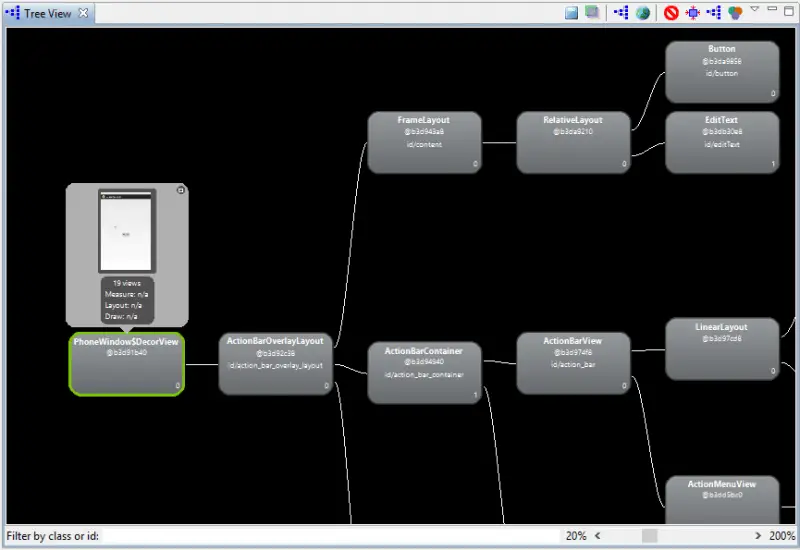
Task: Click the save tree view as PNG icon
Action: (572, 13)
